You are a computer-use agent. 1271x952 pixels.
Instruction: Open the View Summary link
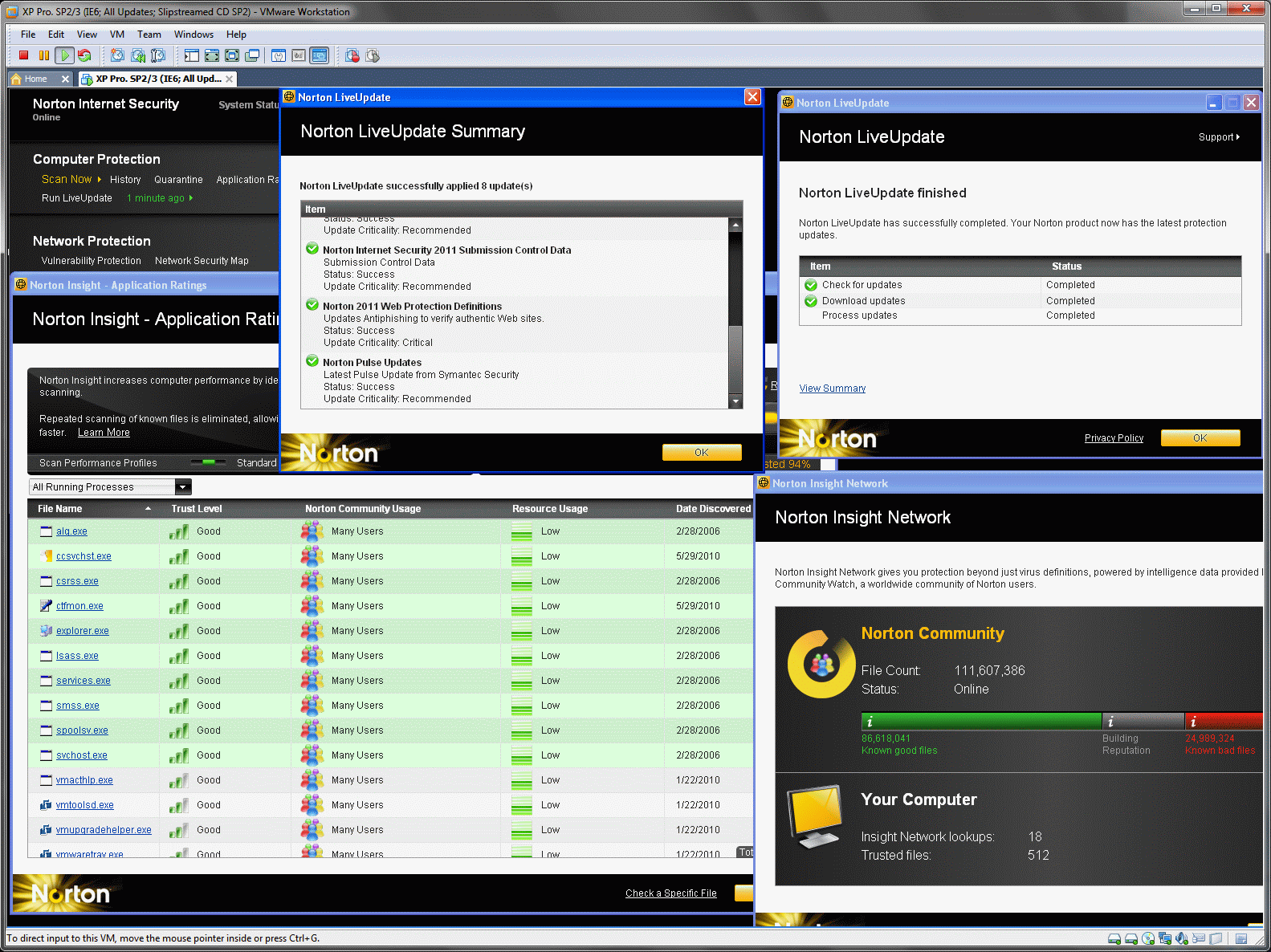pyautogui.click(x=833, y=389)
